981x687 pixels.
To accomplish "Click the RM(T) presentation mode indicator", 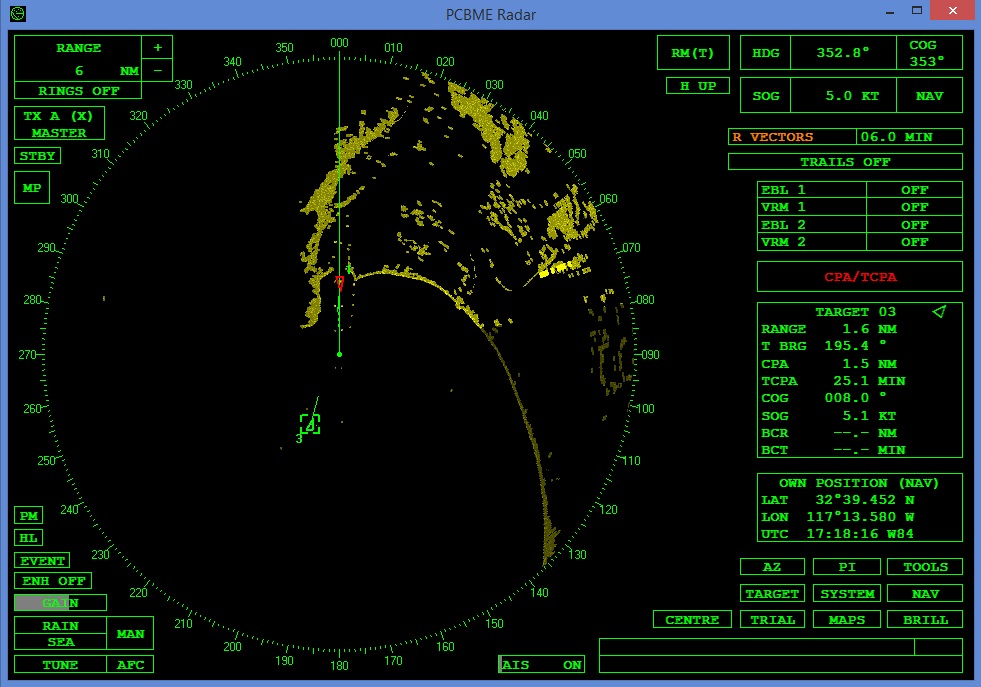I will (x=693, y=52).
